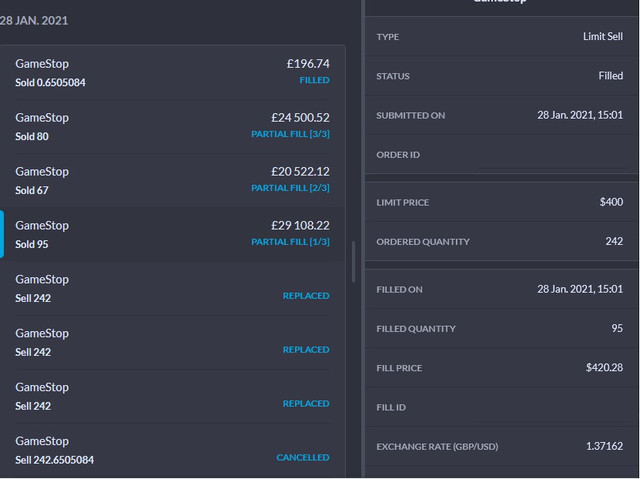Click the ordered quantity 242 value
Viewport: 640px width, 479px height.
pyautogui.click(x=614, y=241)
